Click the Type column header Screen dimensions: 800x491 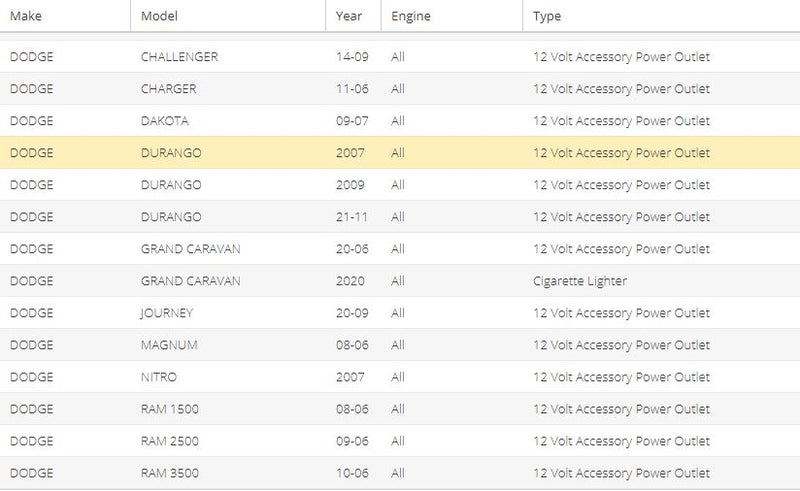pos(547,17)
